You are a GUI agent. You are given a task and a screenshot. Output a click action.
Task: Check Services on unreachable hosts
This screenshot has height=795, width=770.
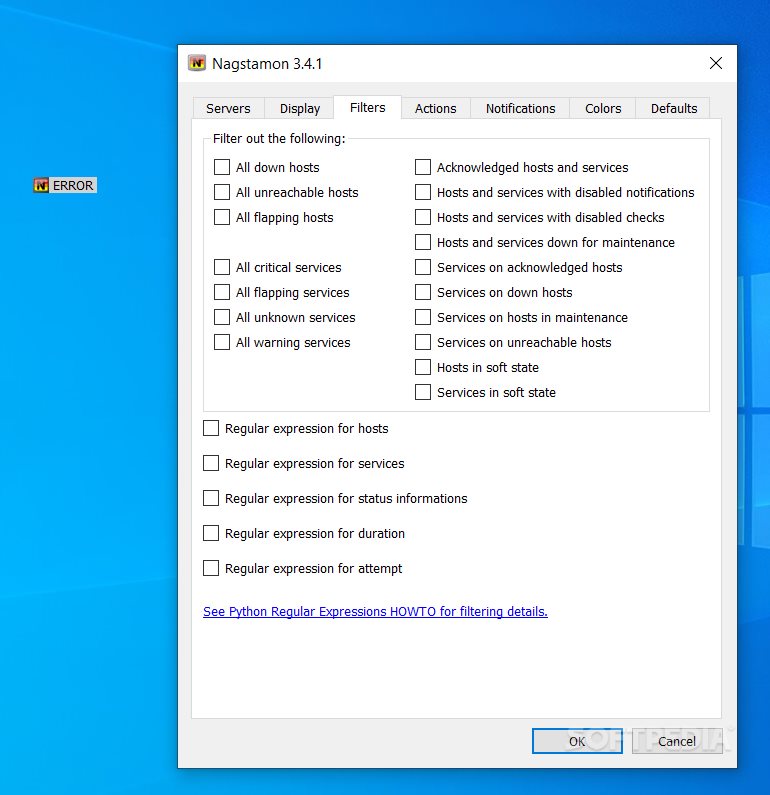point(423,342)
